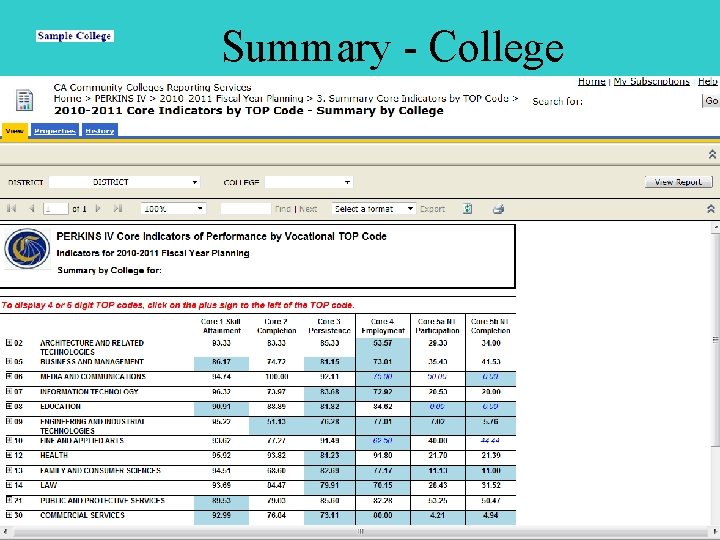The image size is (720, 540).
Task: Expand TOP code 14 Law row
Action: click(x=9, y=485)
